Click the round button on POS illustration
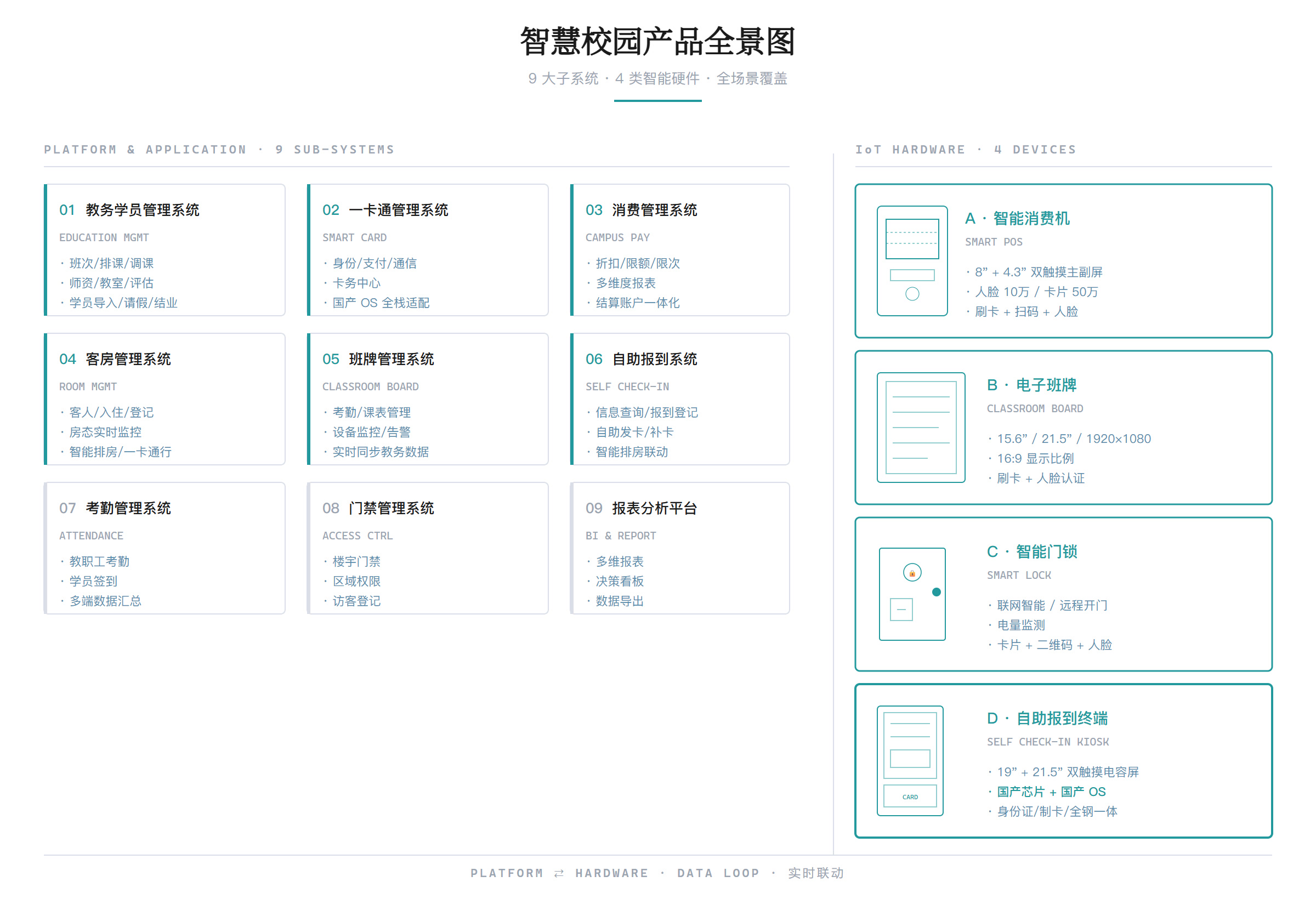Image resolution: width=1316 pixels, height=899 pixels. [x=912, y=293]
